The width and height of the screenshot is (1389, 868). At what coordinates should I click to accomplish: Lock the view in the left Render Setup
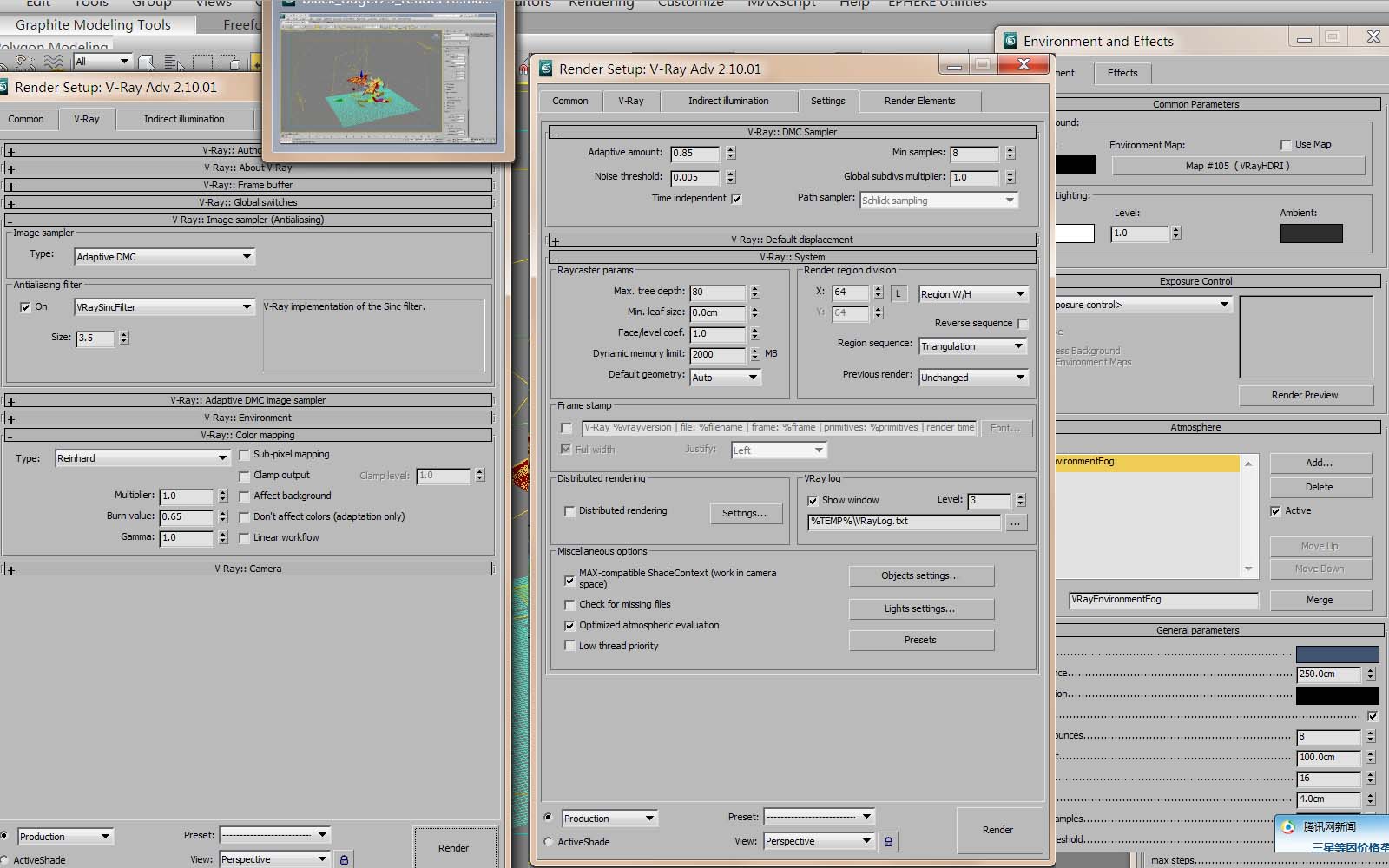pos(344,859)
